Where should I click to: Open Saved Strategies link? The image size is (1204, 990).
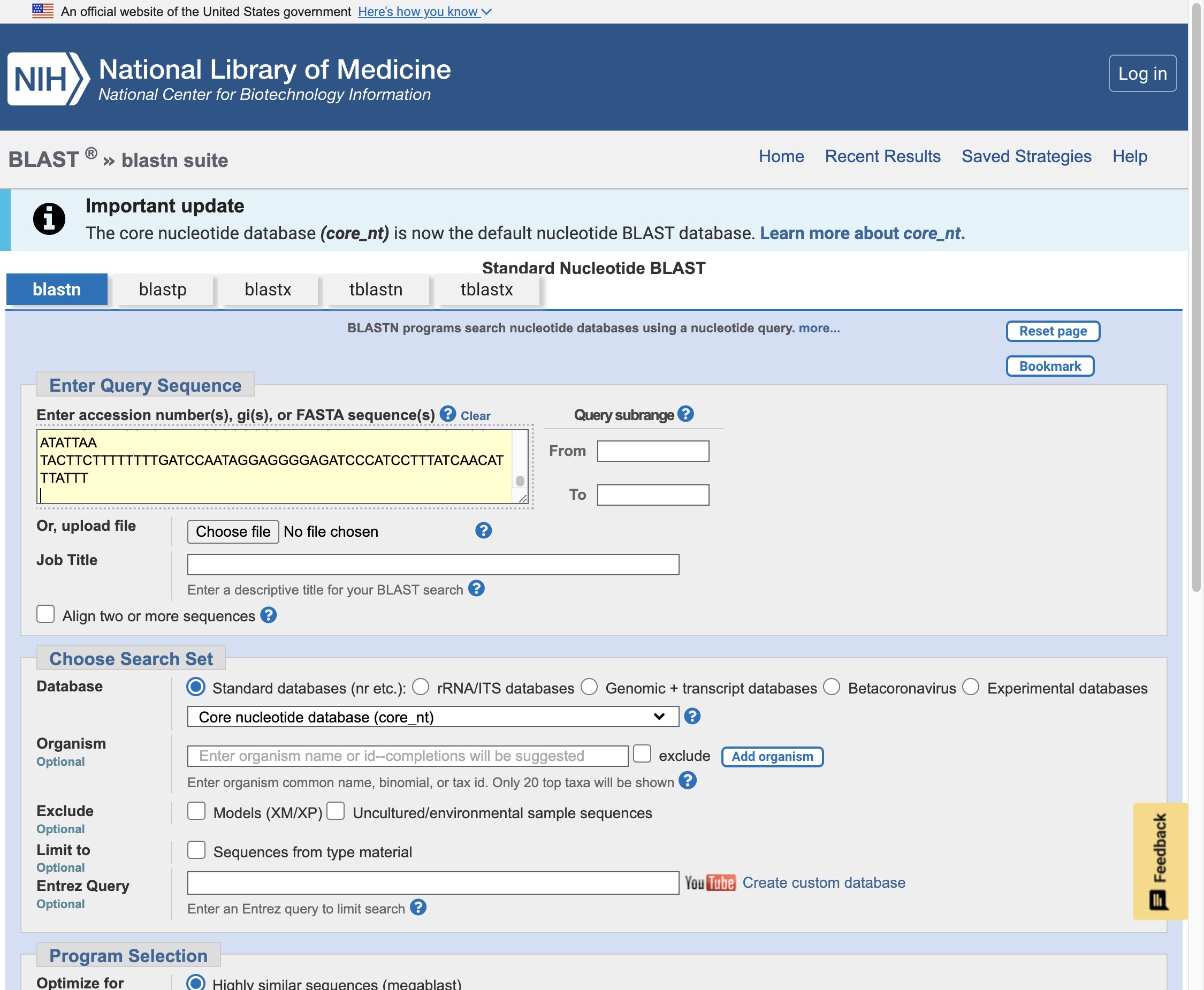pyautogui.click(x=1026, y=156)
